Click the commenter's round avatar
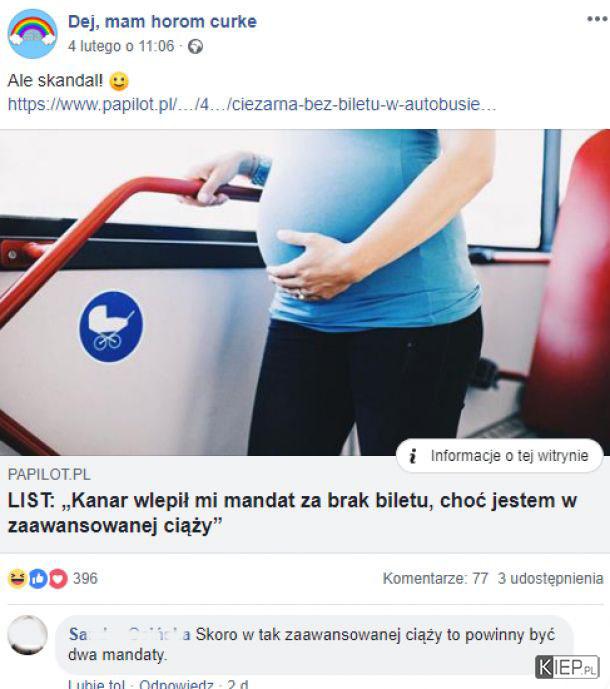The width and height of the screenshot is (610, 689). (x=28, y=635)
